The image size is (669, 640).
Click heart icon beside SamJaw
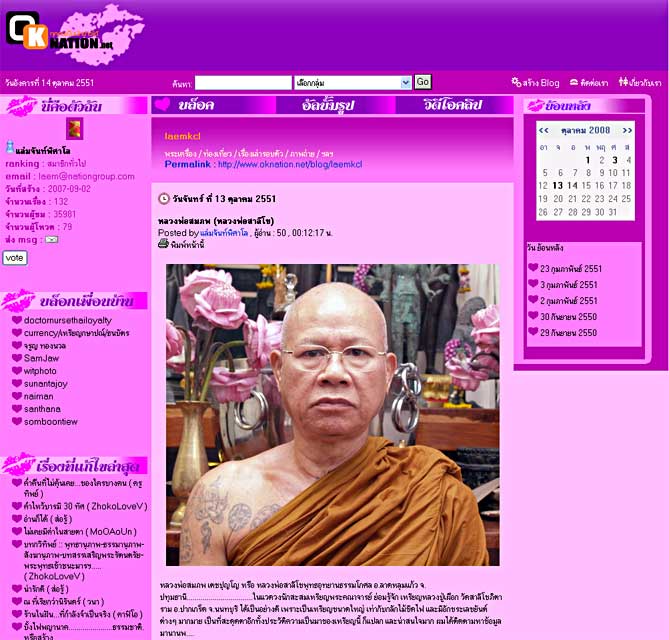click(x=17, y=358)
